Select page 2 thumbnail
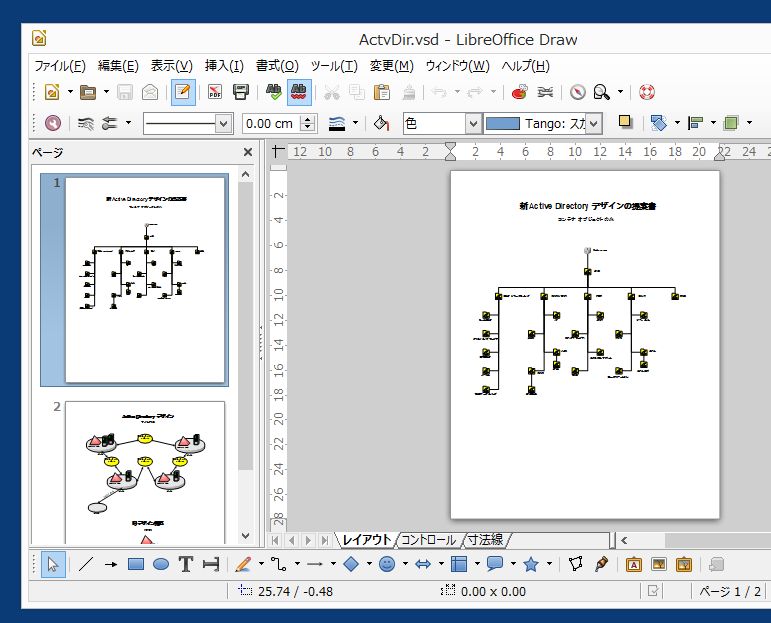Screen dimensions: 771x623 pyautogui.click(x=145, y=473)
